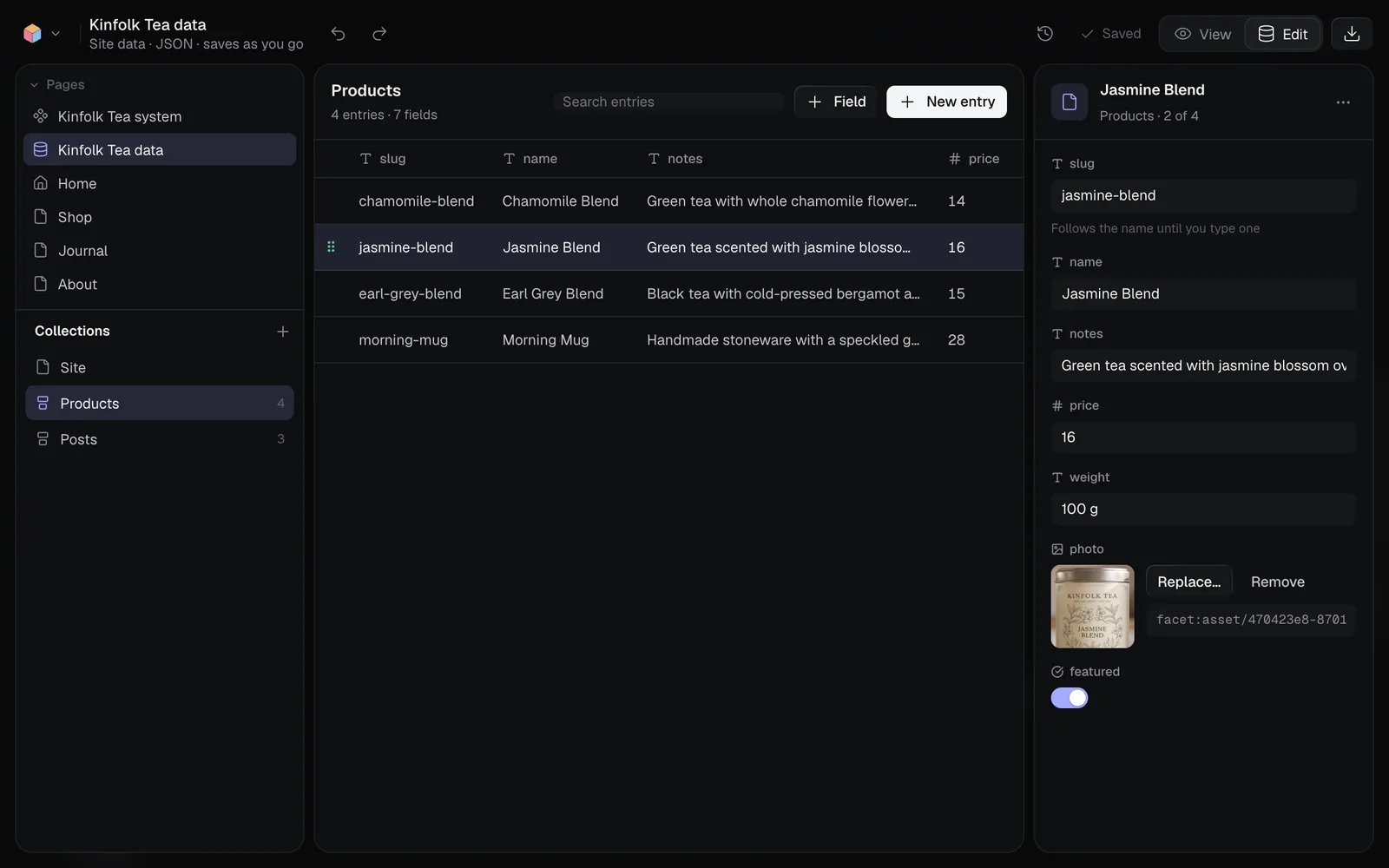Select the morning-mug row slug

(404, 340)
